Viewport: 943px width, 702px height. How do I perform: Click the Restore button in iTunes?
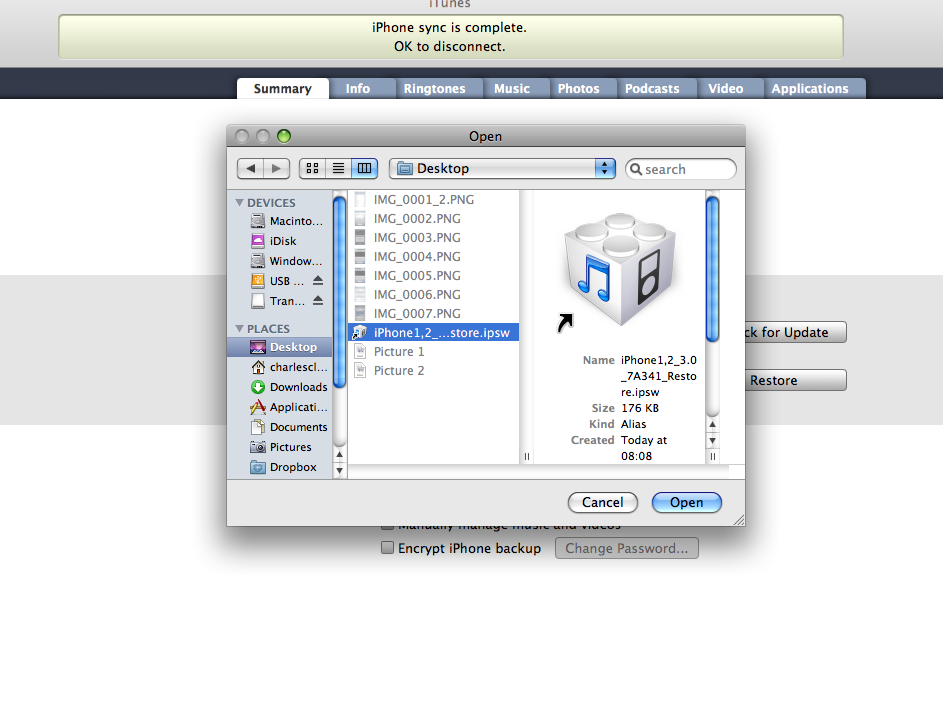(x=796, y=380)
